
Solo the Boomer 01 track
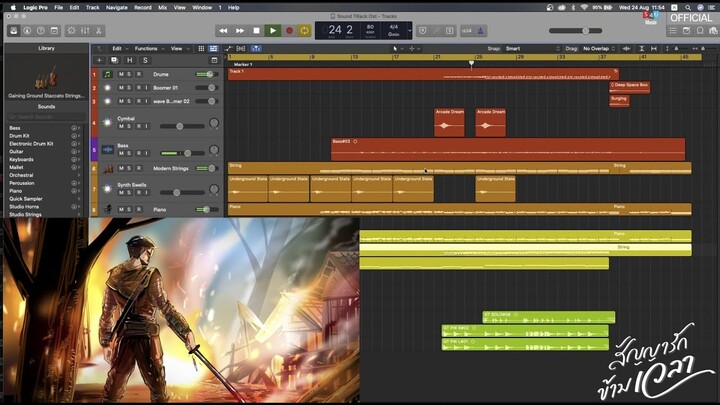coord(129,87)
